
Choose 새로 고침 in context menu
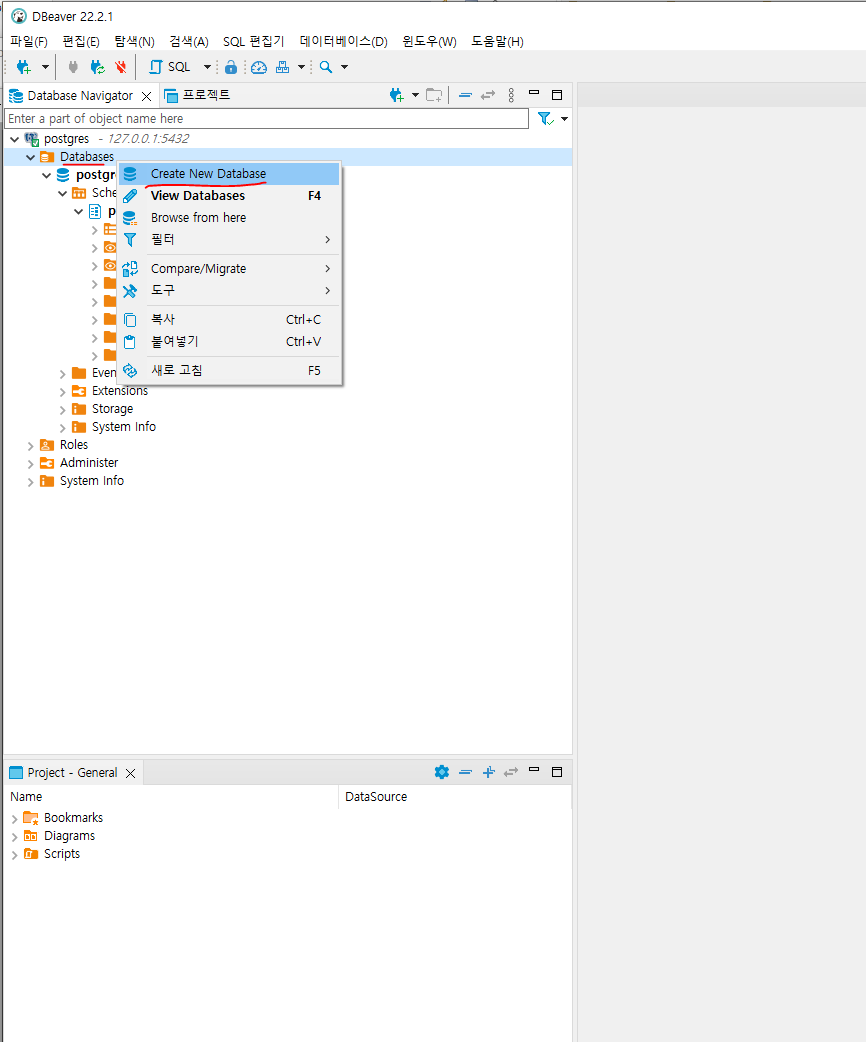click(229, 370)
